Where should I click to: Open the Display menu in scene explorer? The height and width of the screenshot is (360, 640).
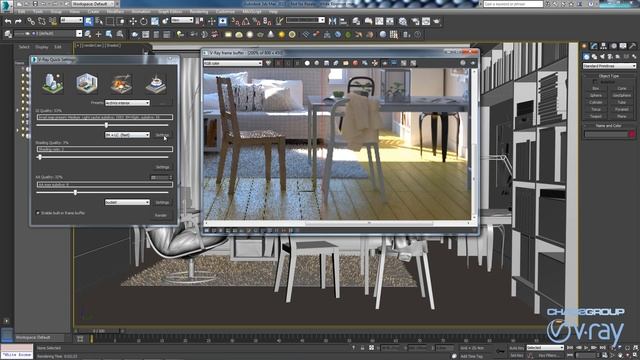coord(42,47)
